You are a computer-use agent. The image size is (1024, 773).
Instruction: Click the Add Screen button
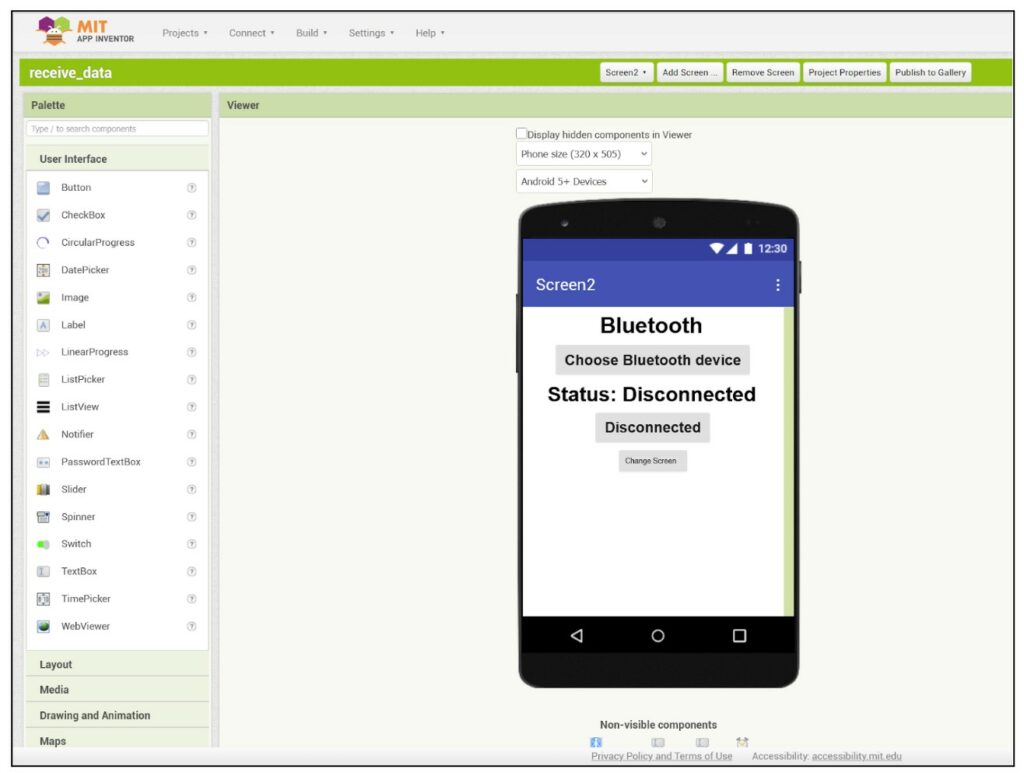coord(689,72)
